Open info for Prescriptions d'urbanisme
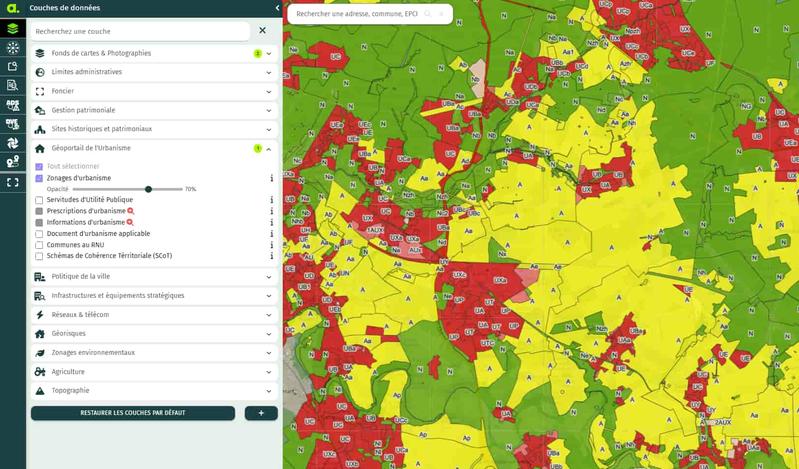The width and height of the screenshot is (799, 469). tap(272, 211)
